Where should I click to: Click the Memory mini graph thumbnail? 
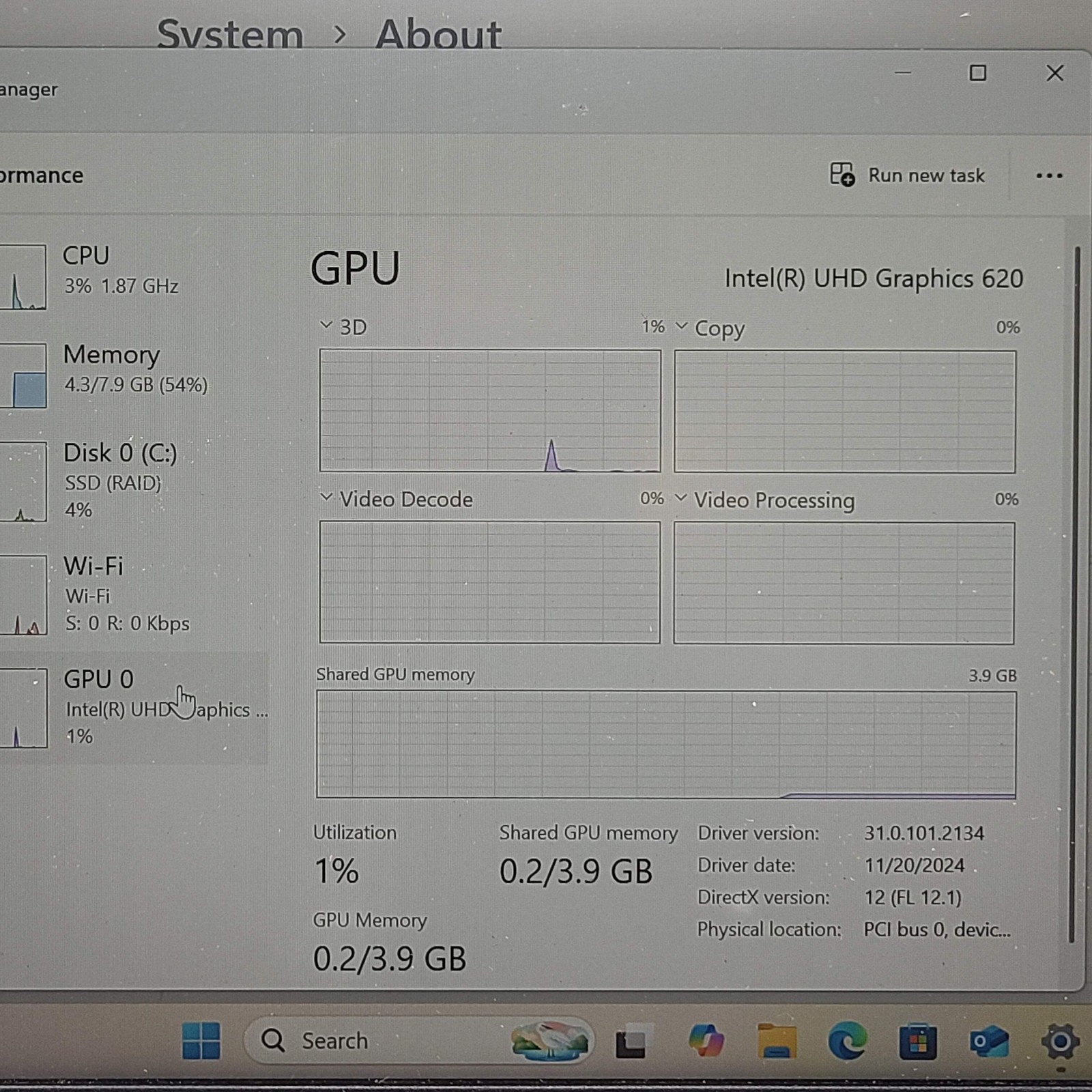click(x=23, y=375)
